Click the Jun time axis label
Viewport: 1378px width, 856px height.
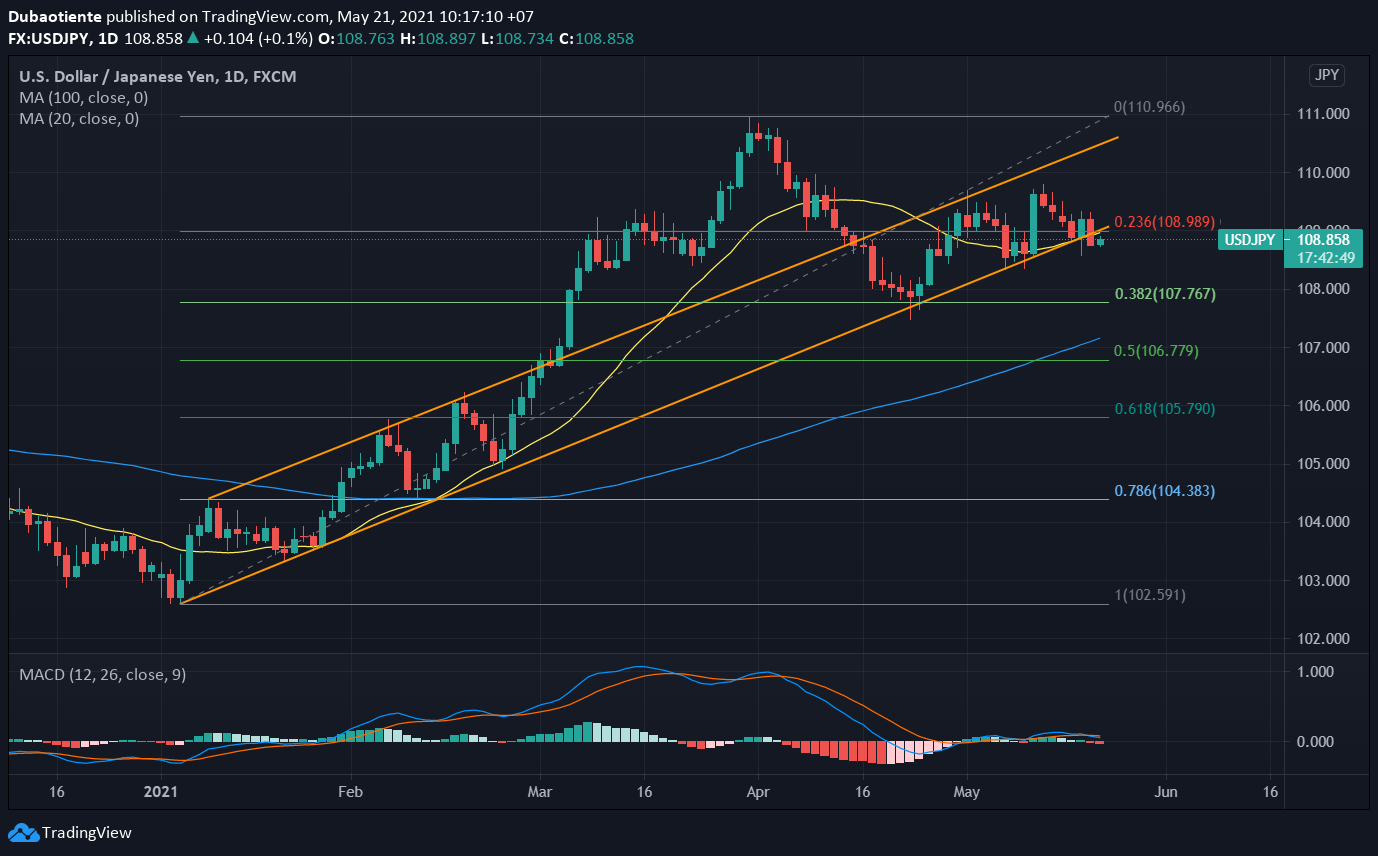1166,790
